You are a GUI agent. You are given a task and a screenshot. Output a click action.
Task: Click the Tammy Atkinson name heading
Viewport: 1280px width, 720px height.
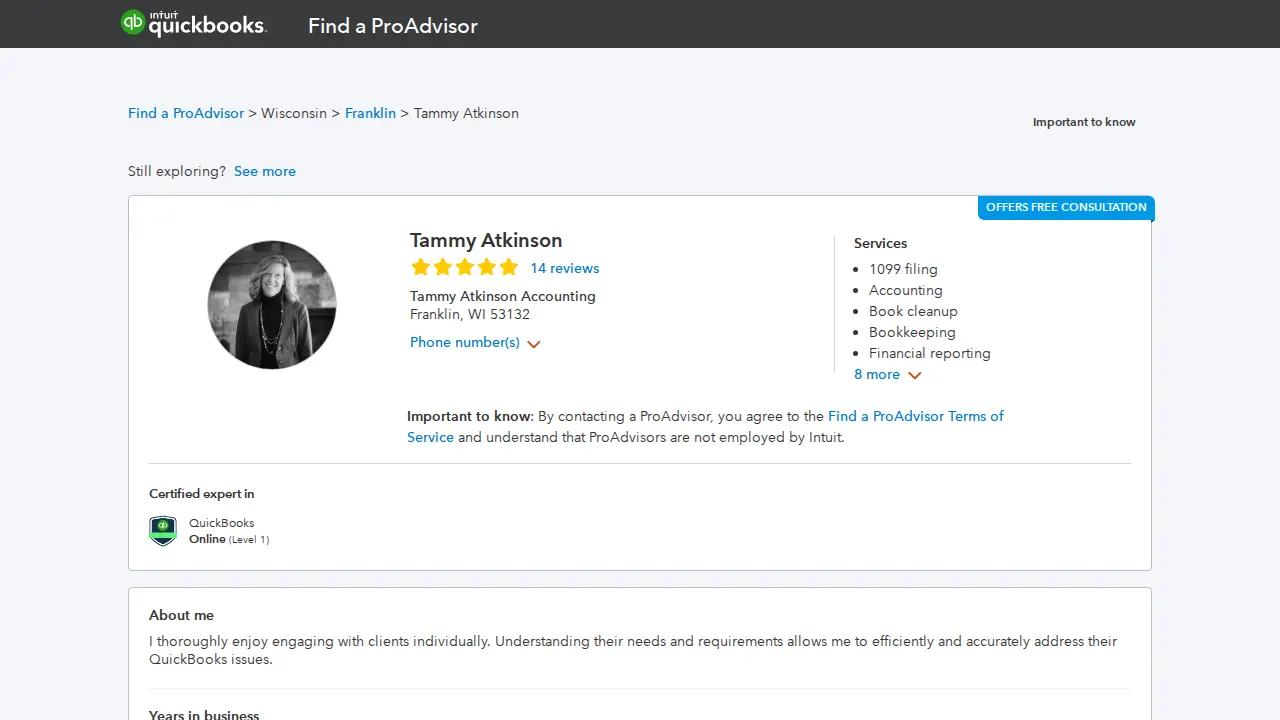click(486, 240)
